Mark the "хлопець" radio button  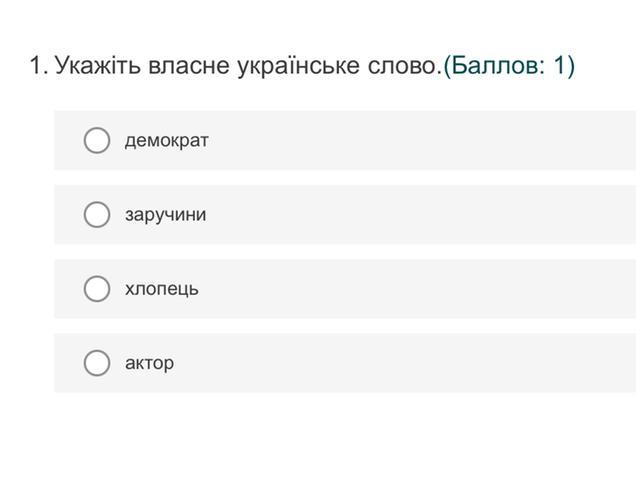(97, 288)
